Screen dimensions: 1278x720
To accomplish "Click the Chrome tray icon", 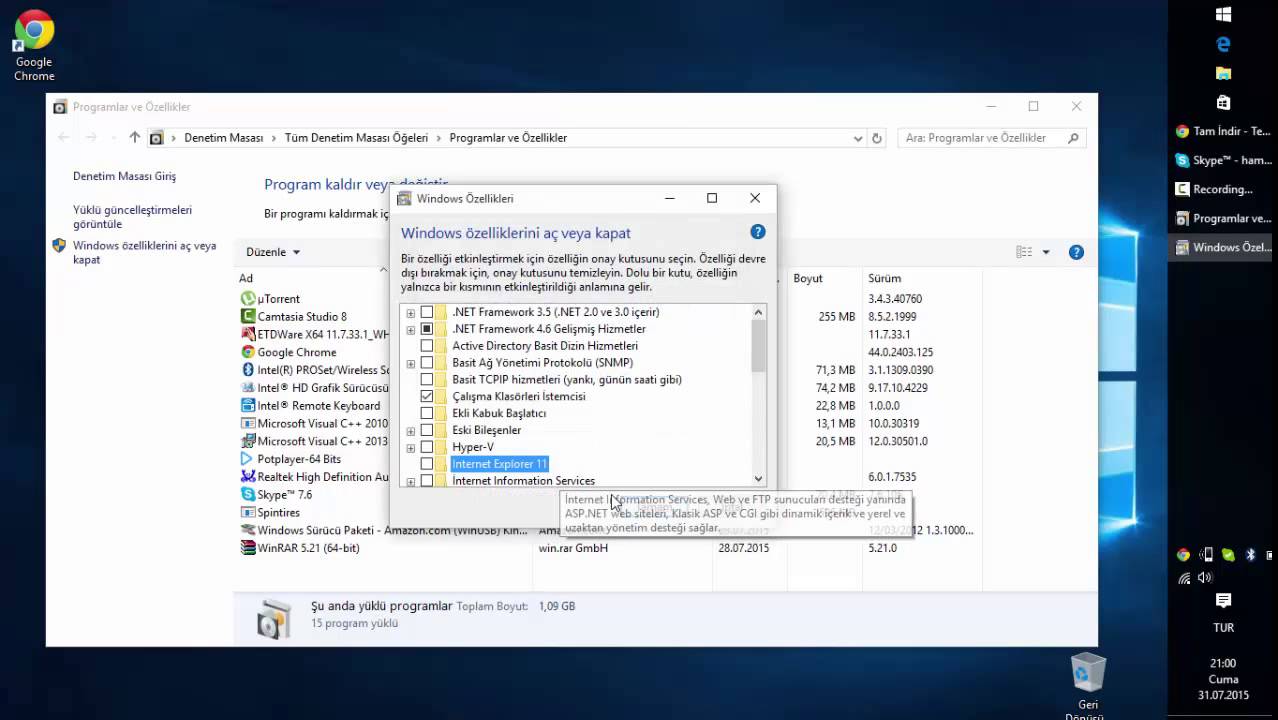I will tap(1183, 555).
